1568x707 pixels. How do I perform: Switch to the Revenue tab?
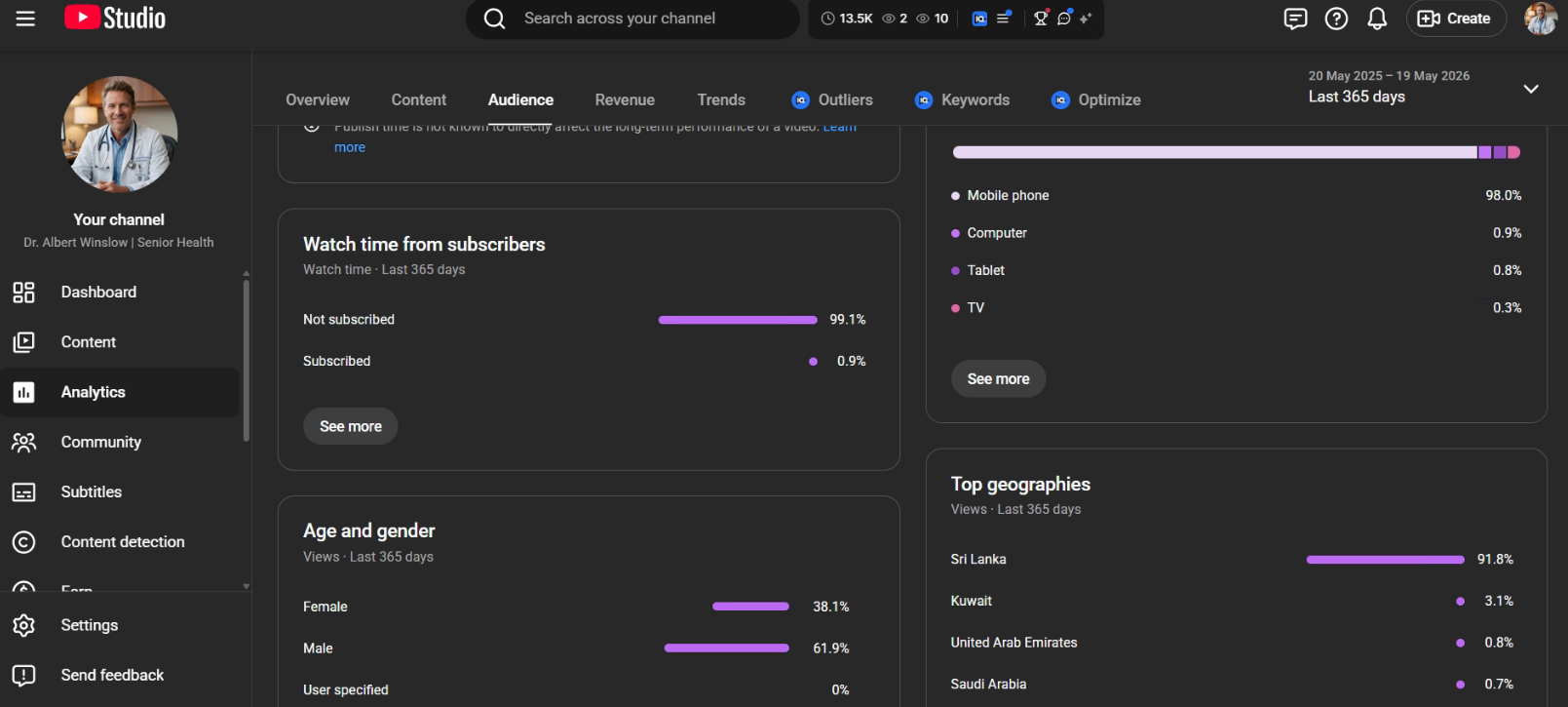(625, 99)
